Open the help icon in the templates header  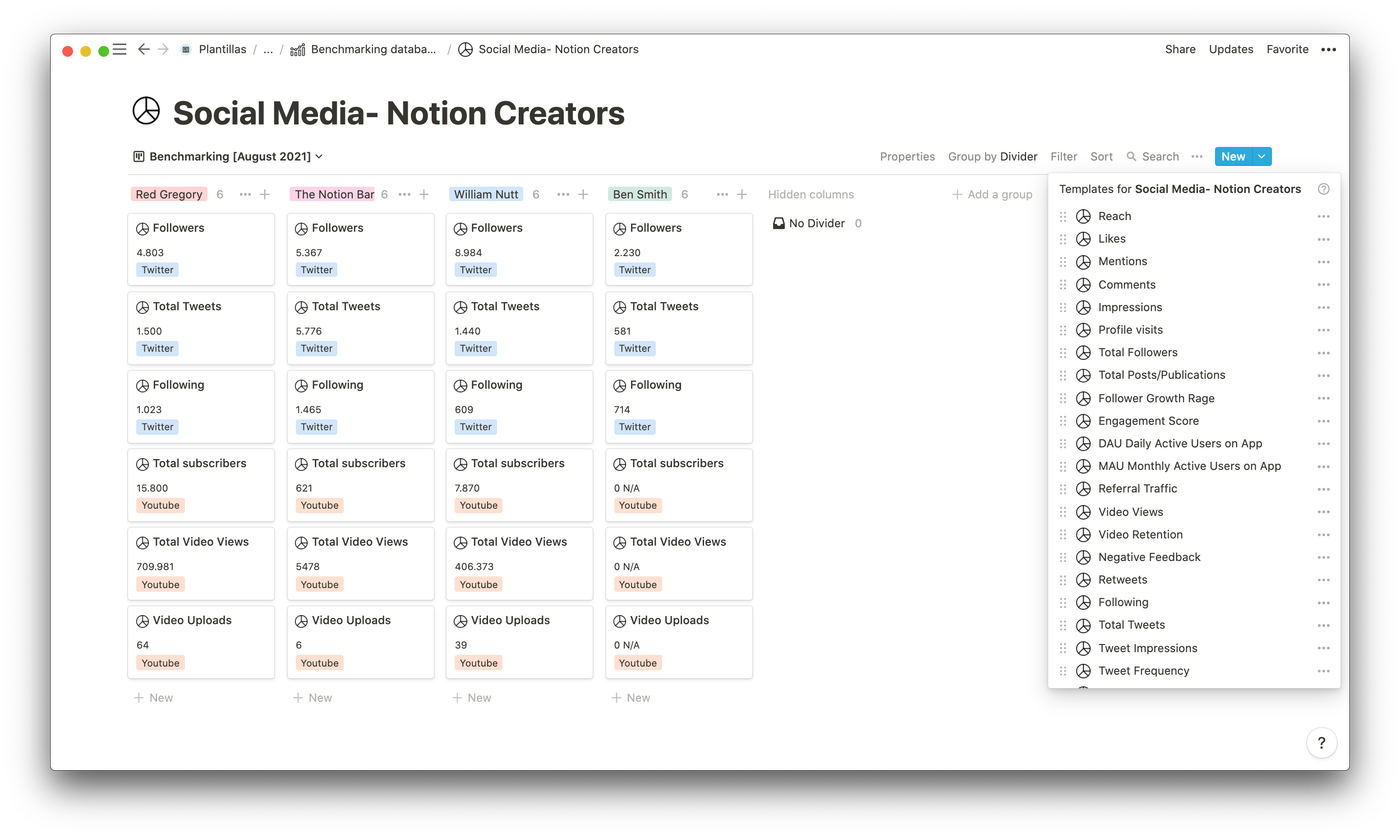1323,189
